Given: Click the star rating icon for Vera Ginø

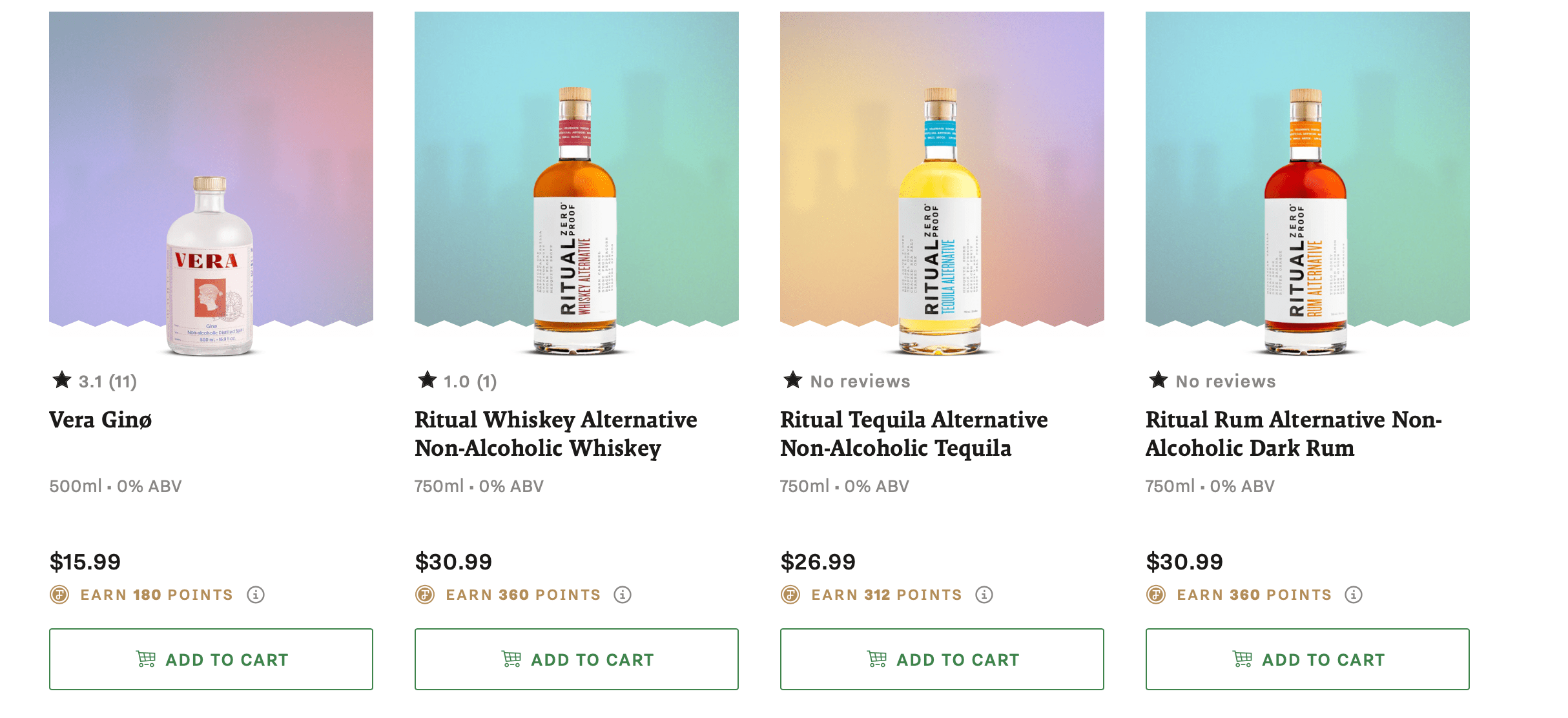Looking at the screenshot, I should coord(62,380).
